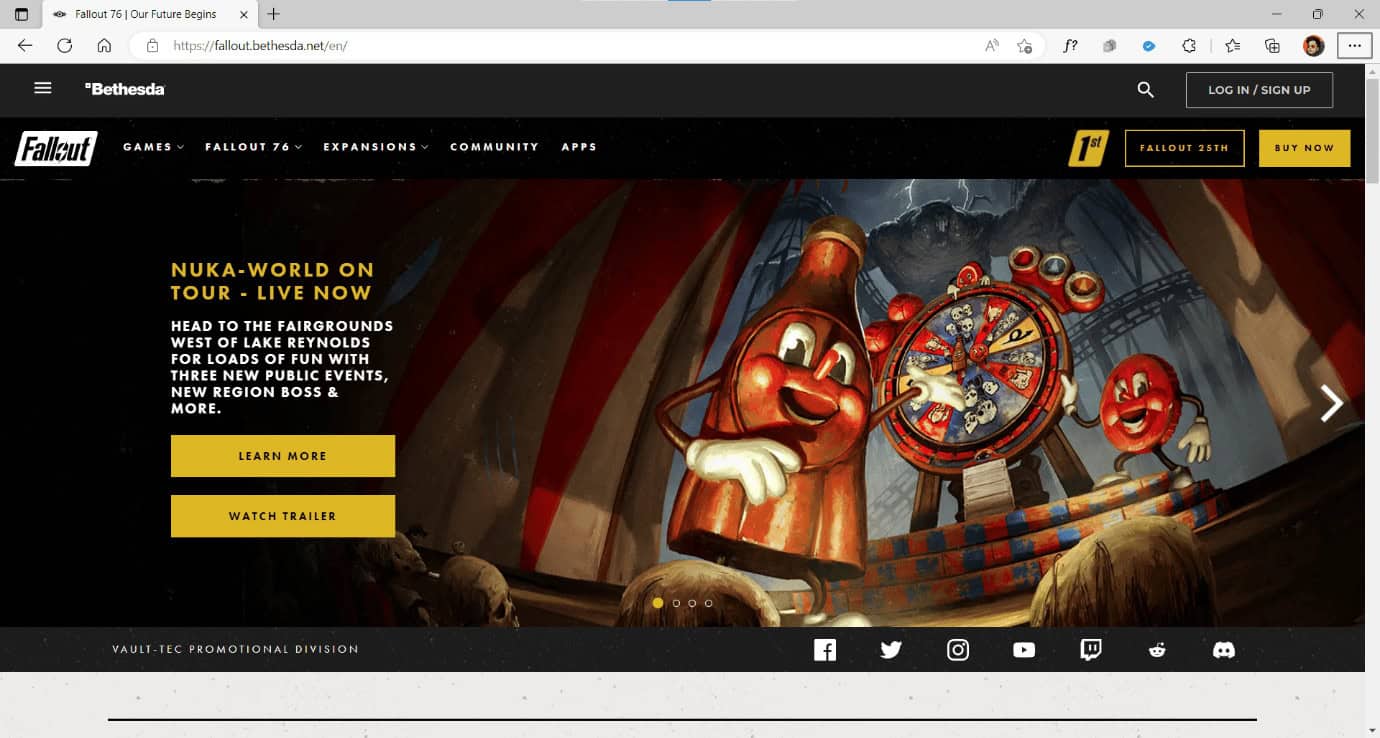
Task: Go to the YouTube channel icon
Action: pyautogui.click(x=1024, y=650)
